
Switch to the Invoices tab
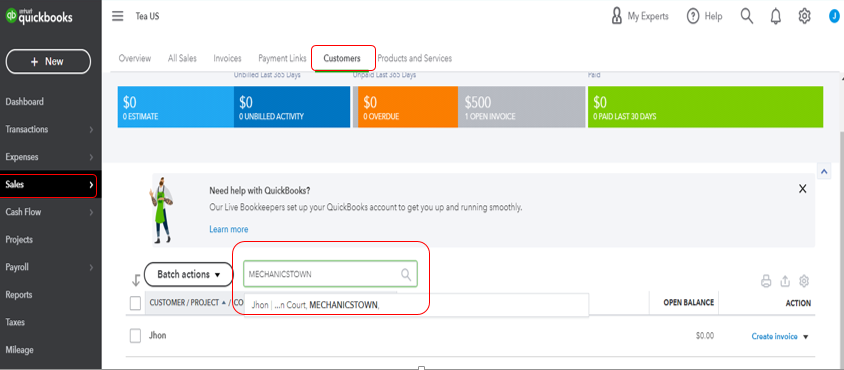(x=227, y=58)
